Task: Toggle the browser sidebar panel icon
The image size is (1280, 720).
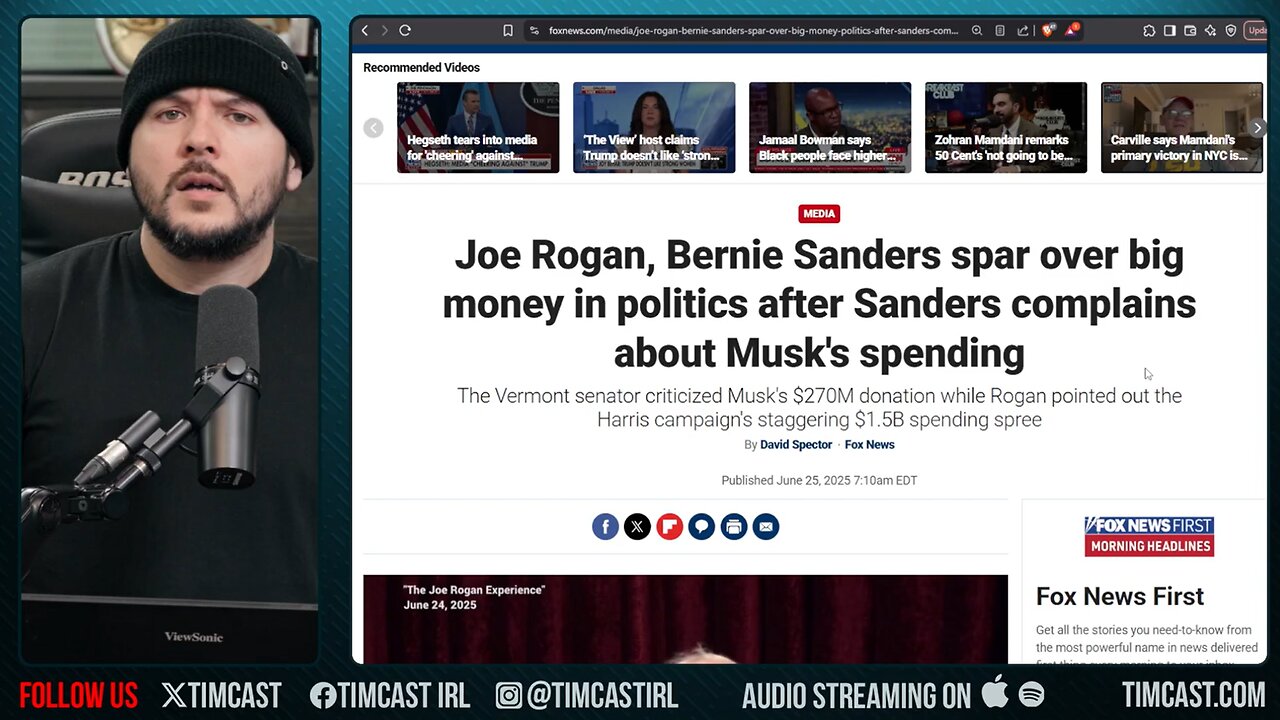Action: point(1170,31)
